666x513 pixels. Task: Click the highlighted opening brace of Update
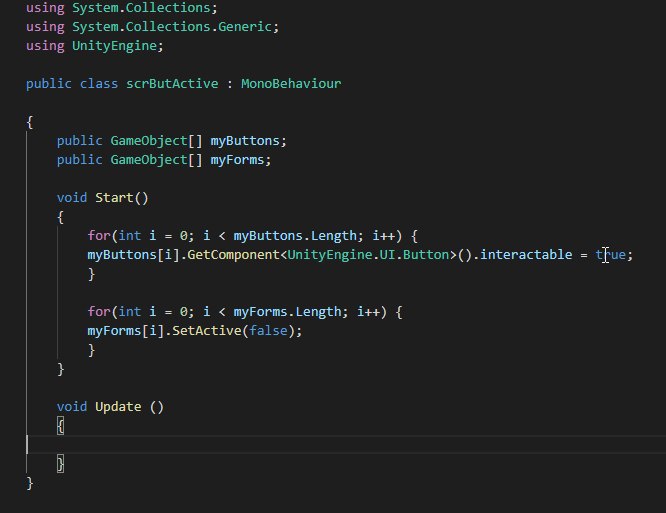[60, 426]
